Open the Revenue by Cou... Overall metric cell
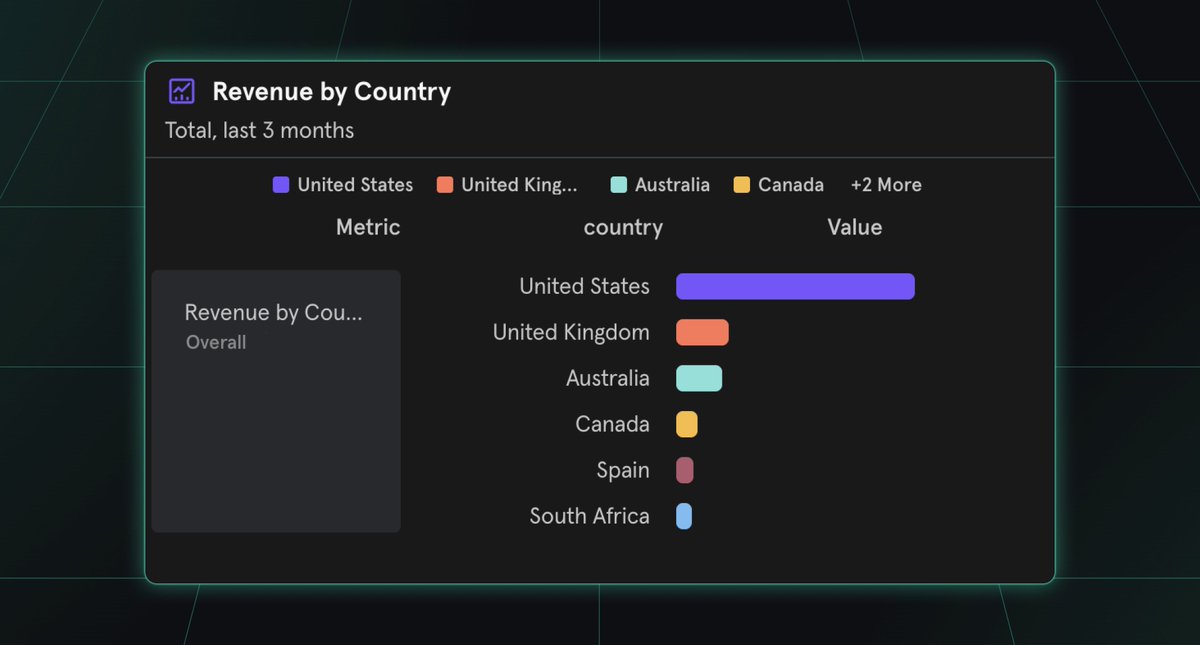 276,401
